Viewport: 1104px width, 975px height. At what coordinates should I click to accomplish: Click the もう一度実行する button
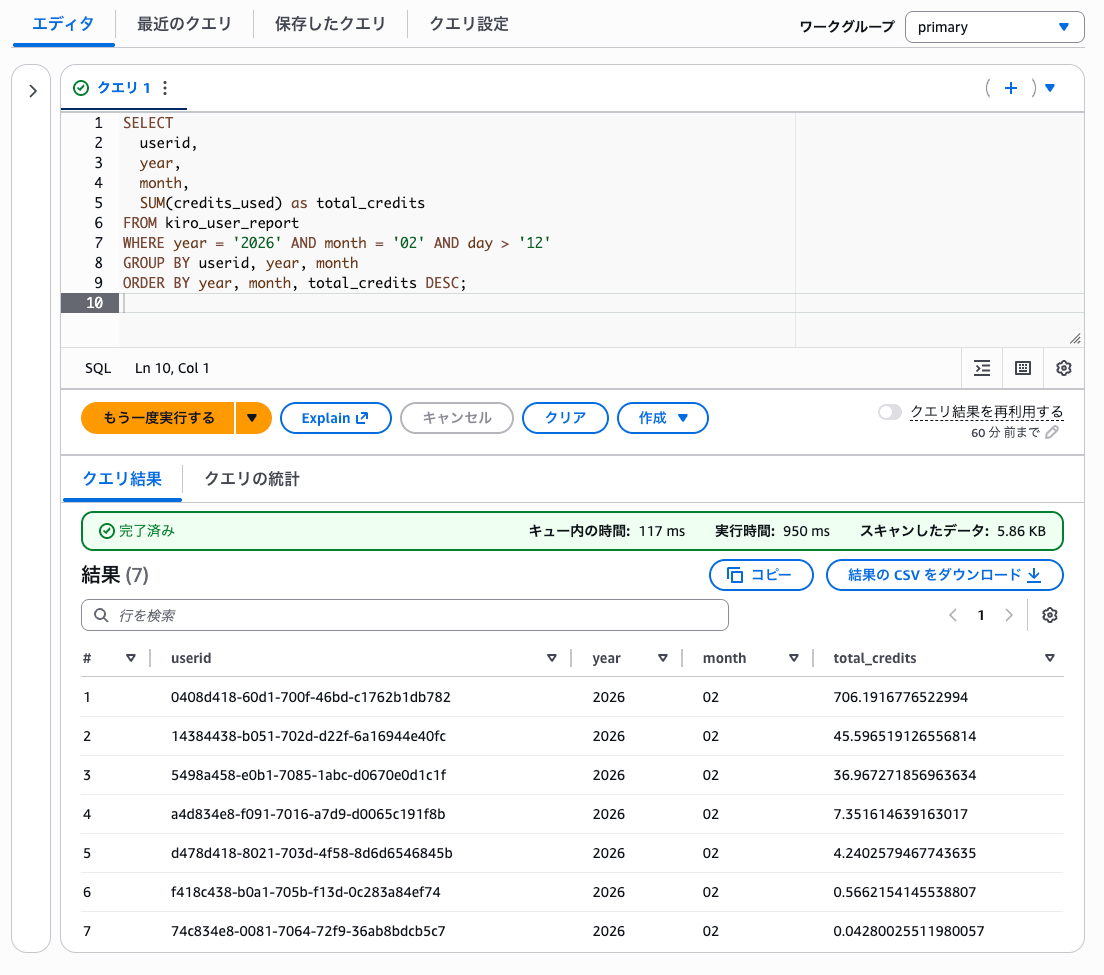click(x=158, y=418)
